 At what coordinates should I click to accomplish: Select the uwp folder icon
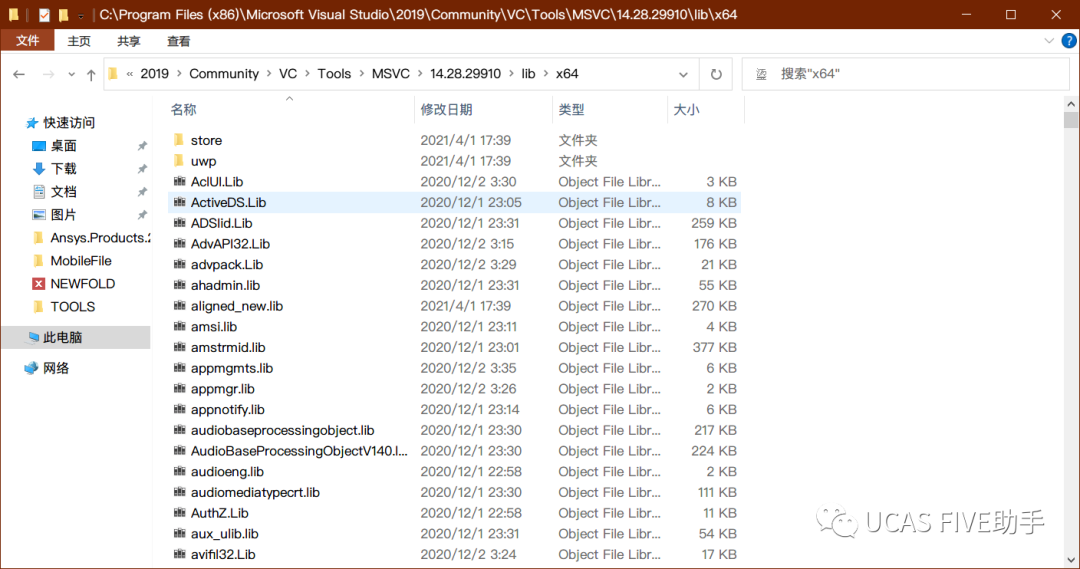pyautogui.click(x=179, y=161)
